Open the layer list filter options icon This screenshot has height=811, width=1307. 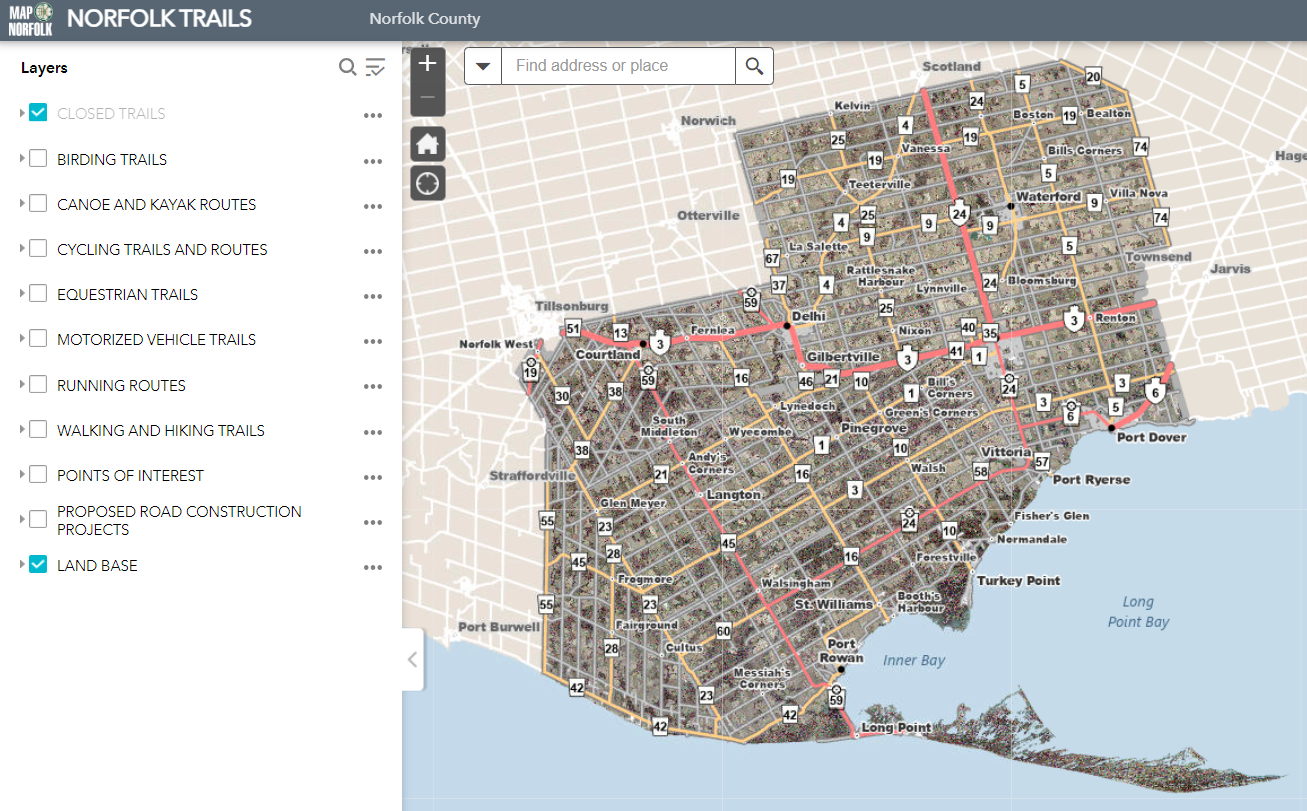point(375,67)
